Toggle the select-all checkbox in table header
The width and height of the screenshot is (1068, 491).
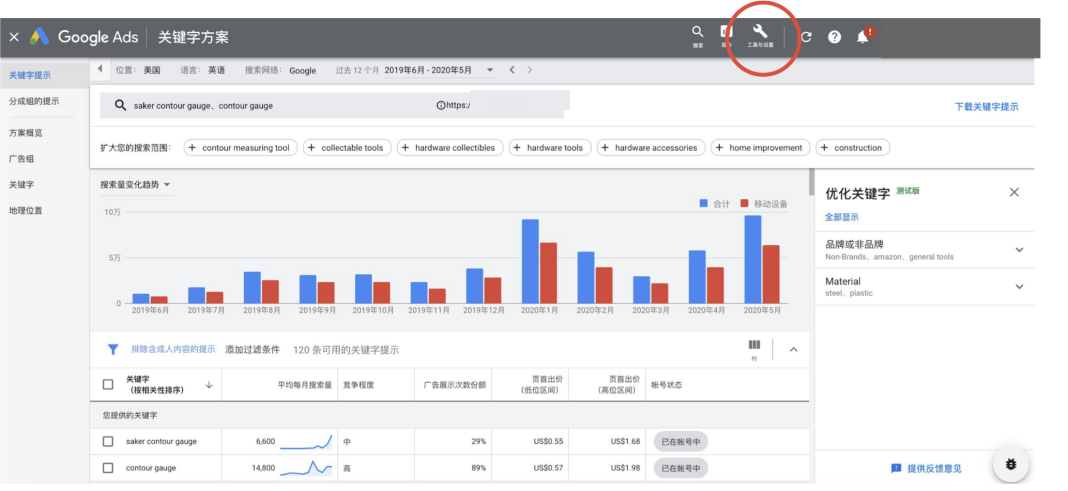pos(108,384)
